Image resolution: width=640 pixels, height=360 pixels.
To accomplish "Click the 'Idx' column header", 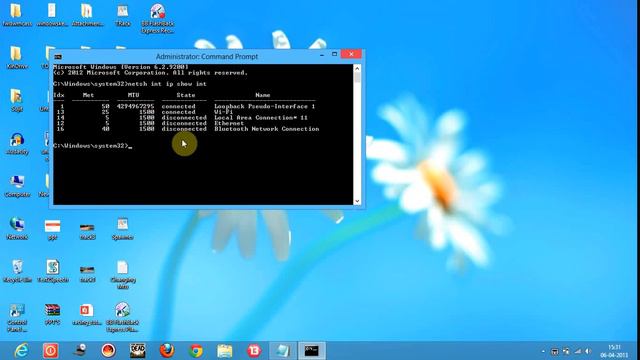I will point(59,95).
